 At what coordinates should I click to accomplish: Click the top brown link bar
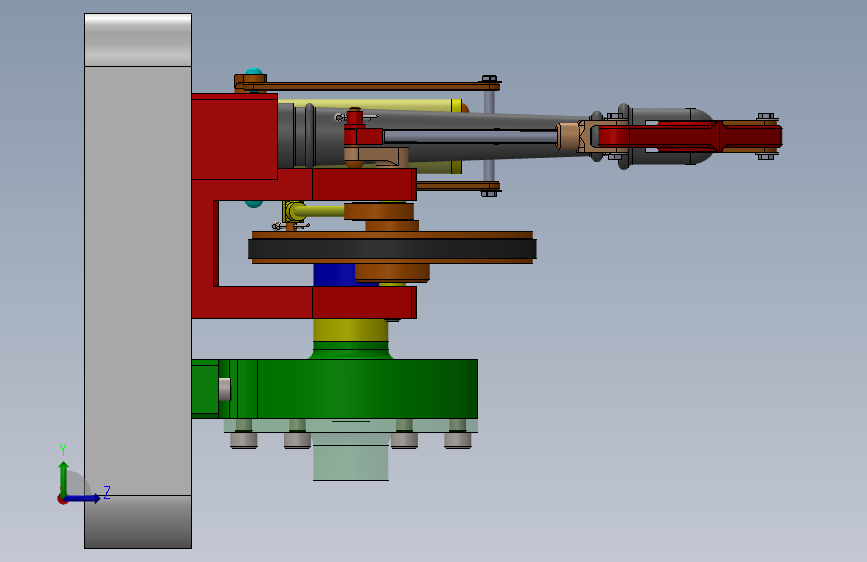click(368, 86)
